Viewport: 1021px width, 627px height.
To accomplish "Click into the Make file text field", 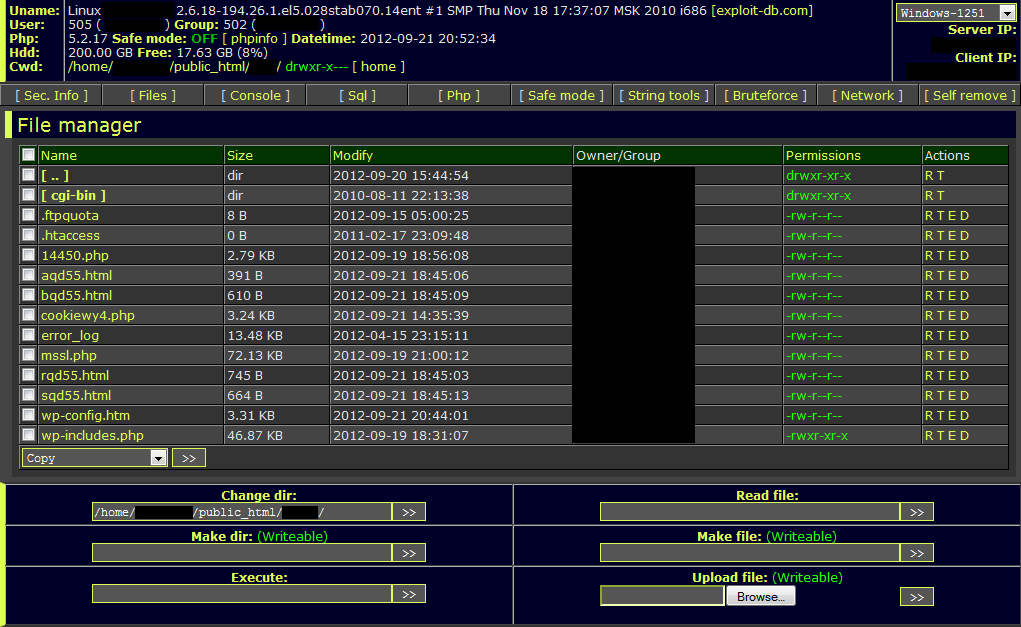I will click(749, 553).
